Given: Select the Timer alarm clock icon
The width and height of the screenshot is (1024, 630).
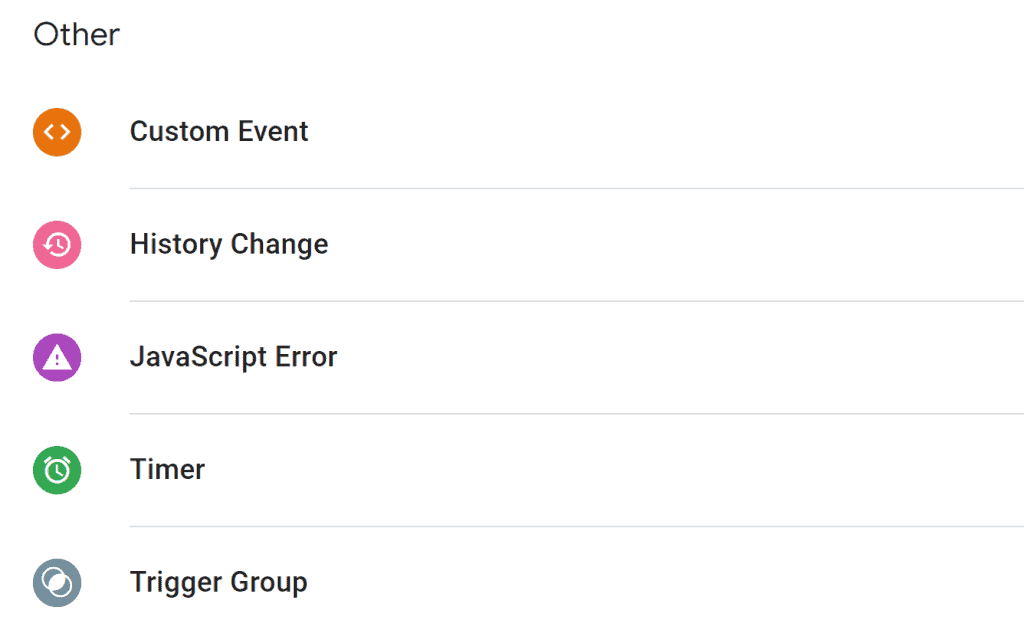Looking at the screenshot, I should (x=56, y=470).
